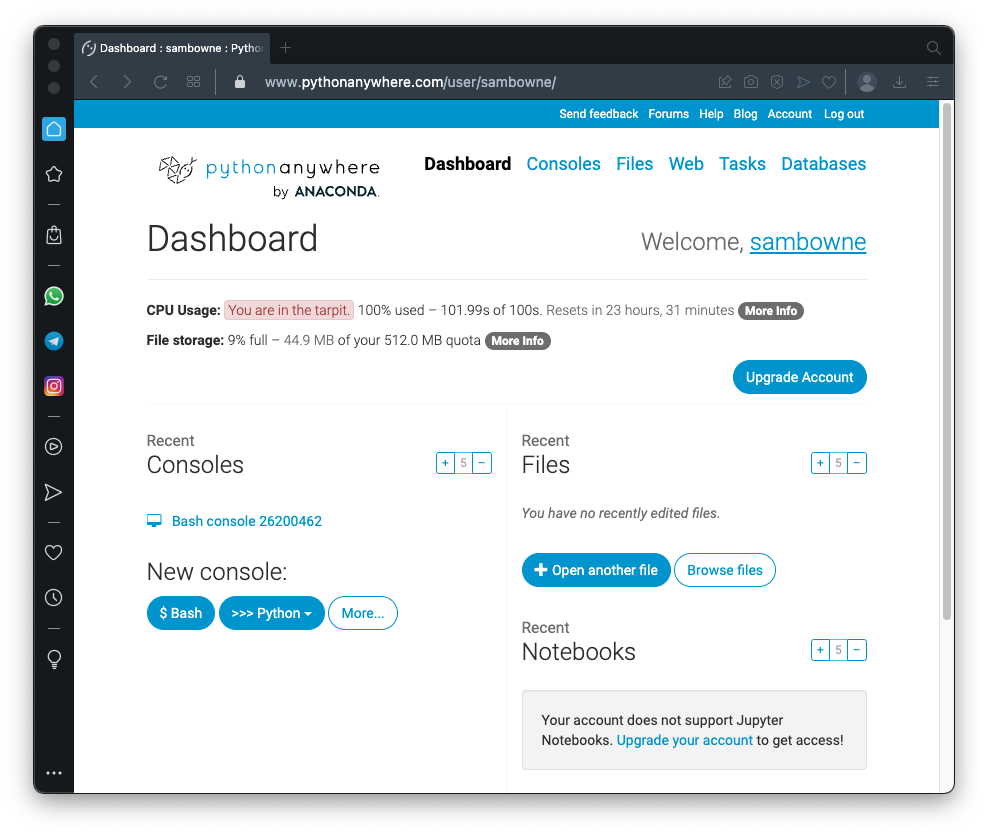The width and height of the screenshot is (988, 835).
Task: Go back with the back arrow
Action: point(94,82)
